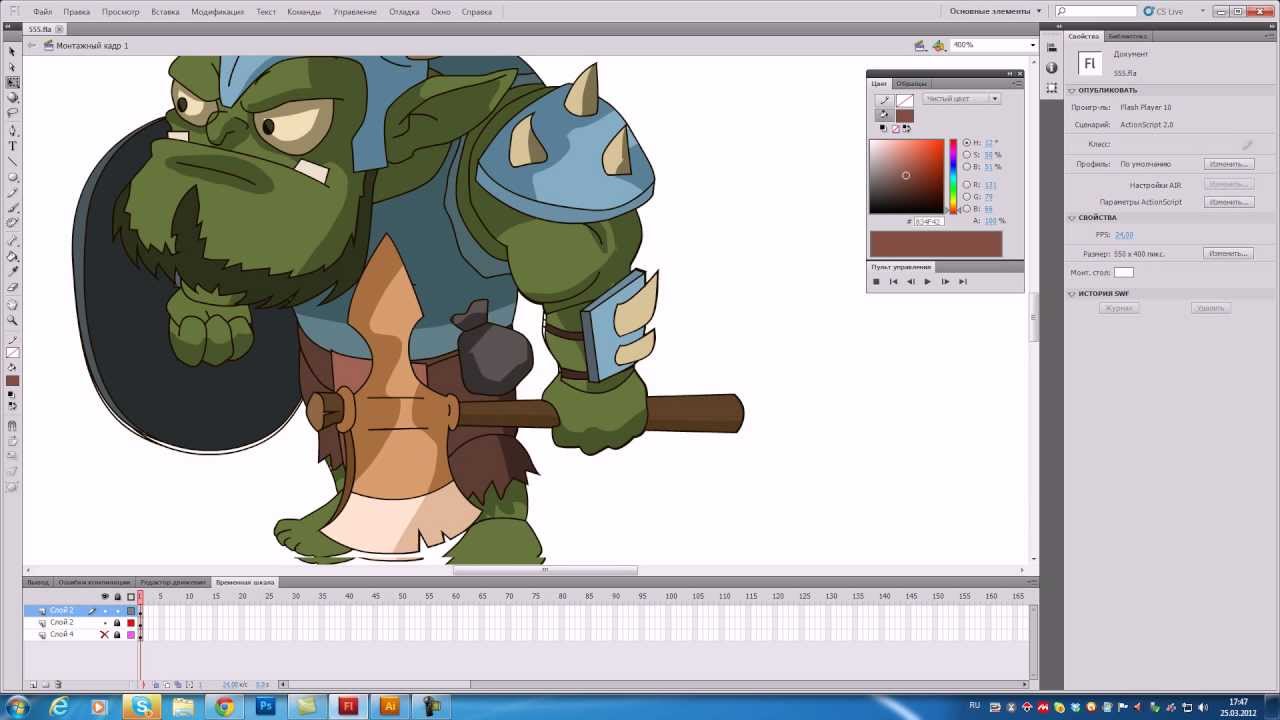Switch to the Ошибки компиляции tab
1280x720 pixels.
coord(94,582)
